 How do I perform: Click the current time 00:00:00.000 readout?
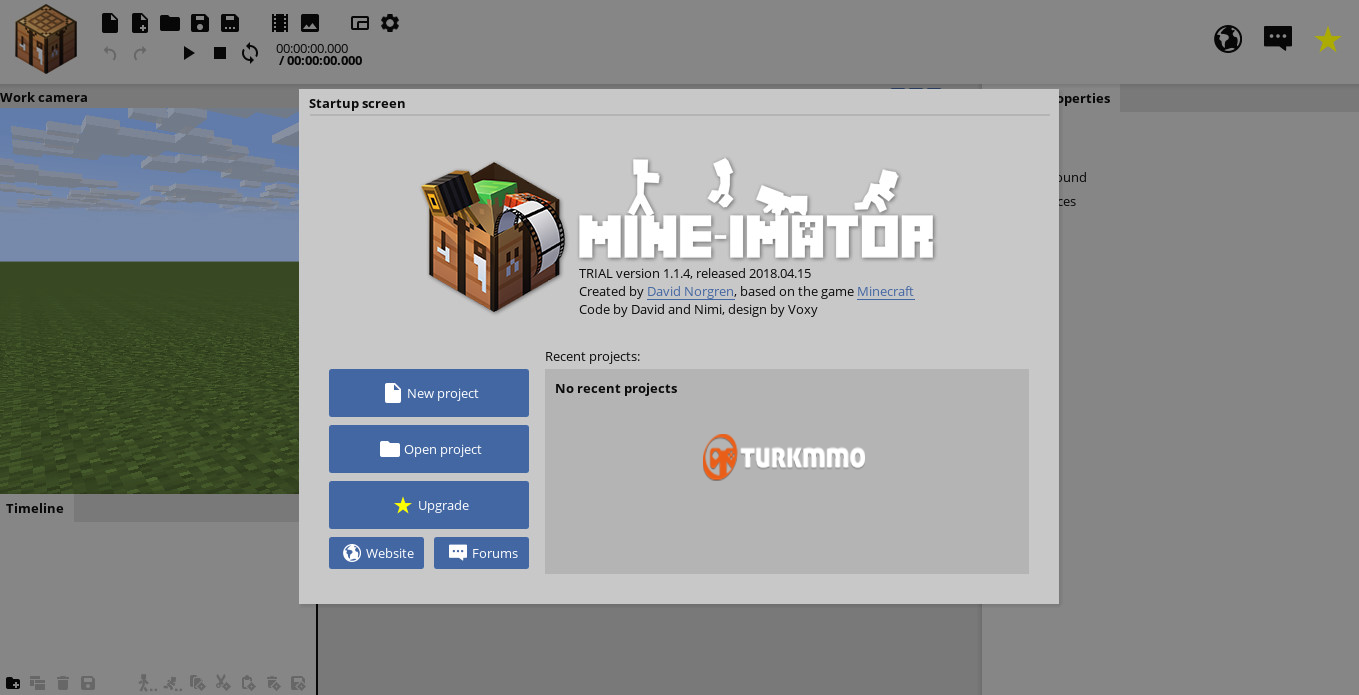(312, 48)
